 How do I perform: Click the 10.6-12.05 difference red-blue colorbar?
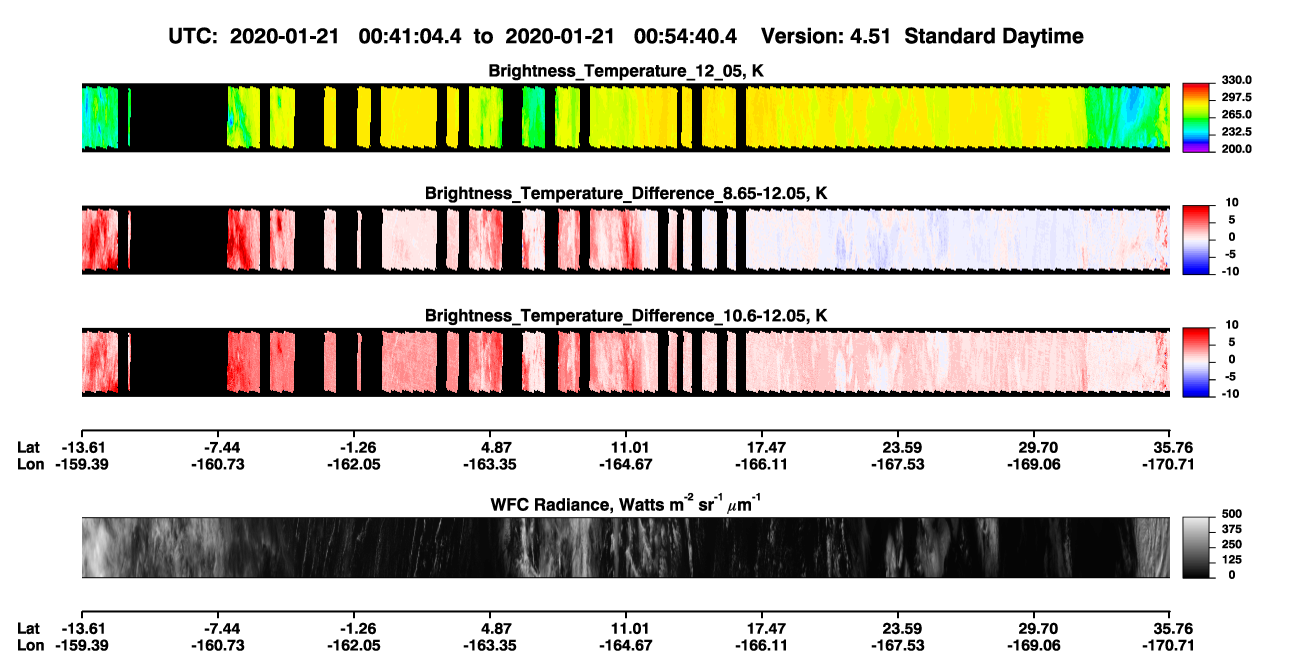[1196, 361]
